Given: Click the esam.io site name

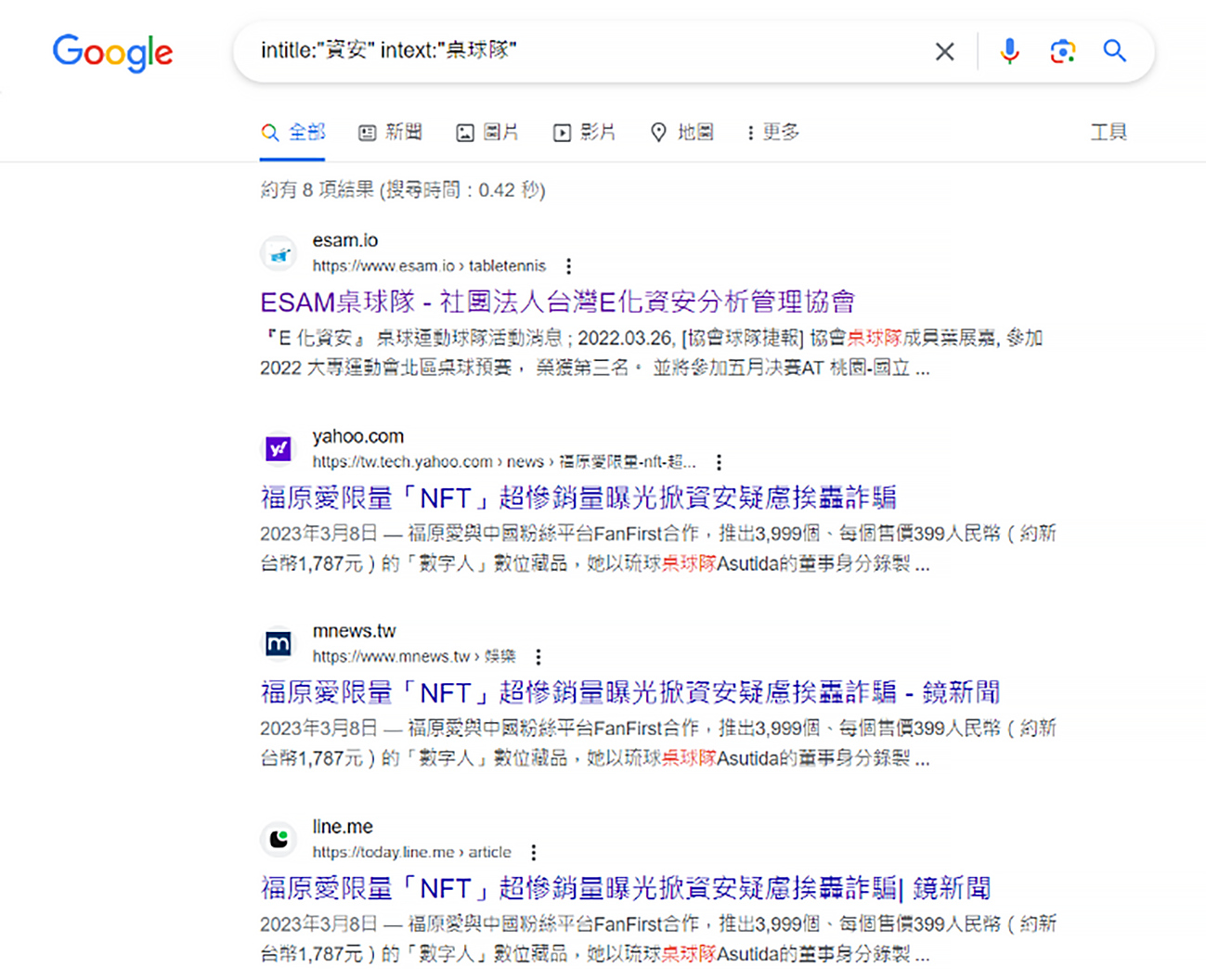Looking at the screenshot, I should (x=345, y=240).
